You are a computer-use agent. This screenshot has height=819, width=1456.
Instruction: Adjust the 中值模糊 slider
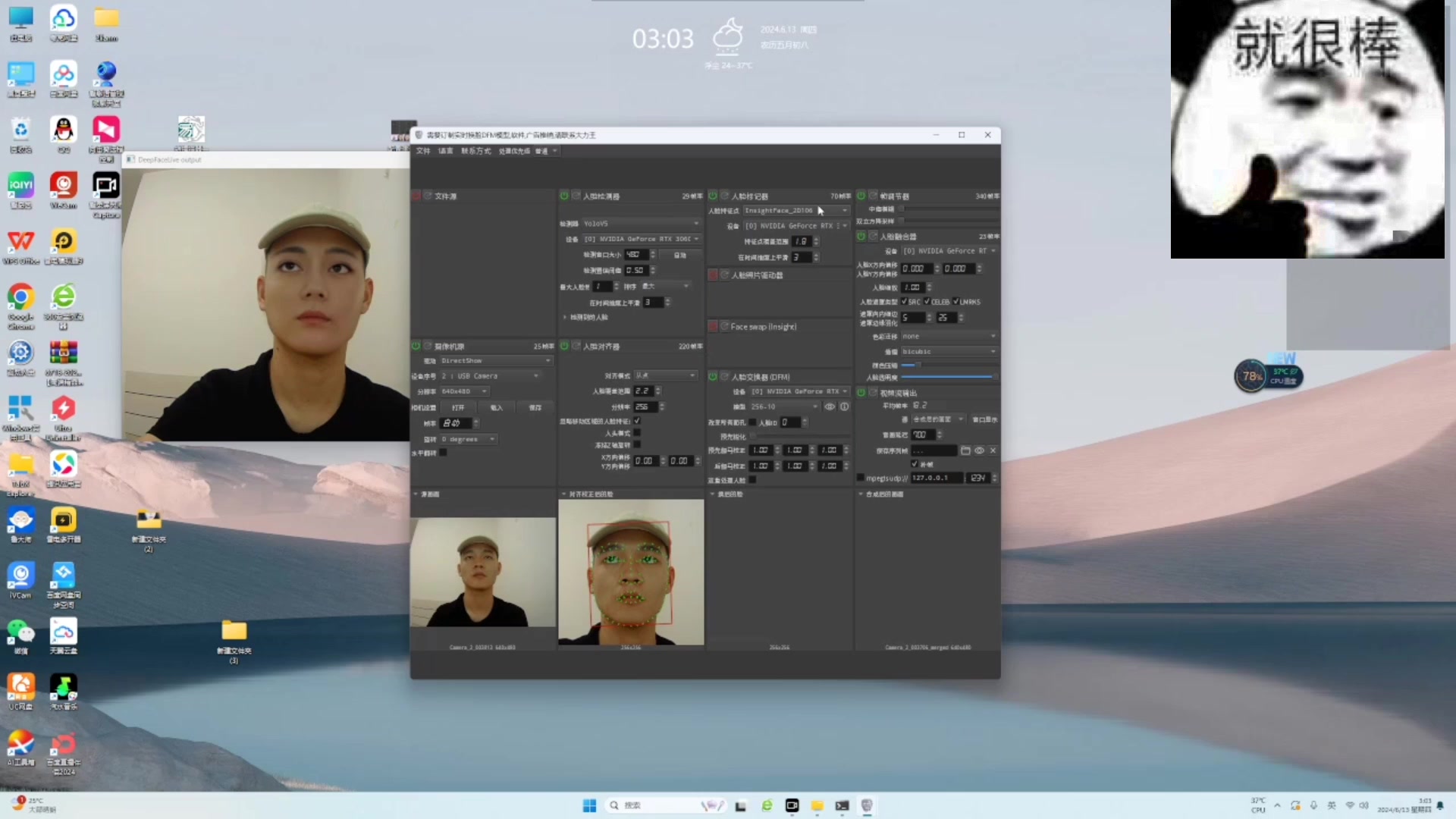point(949,209)
